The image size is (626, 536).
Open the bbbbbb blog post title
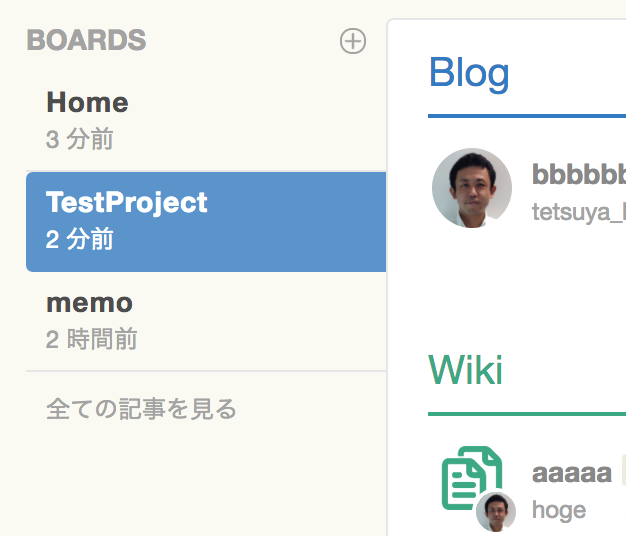[579, 174]
